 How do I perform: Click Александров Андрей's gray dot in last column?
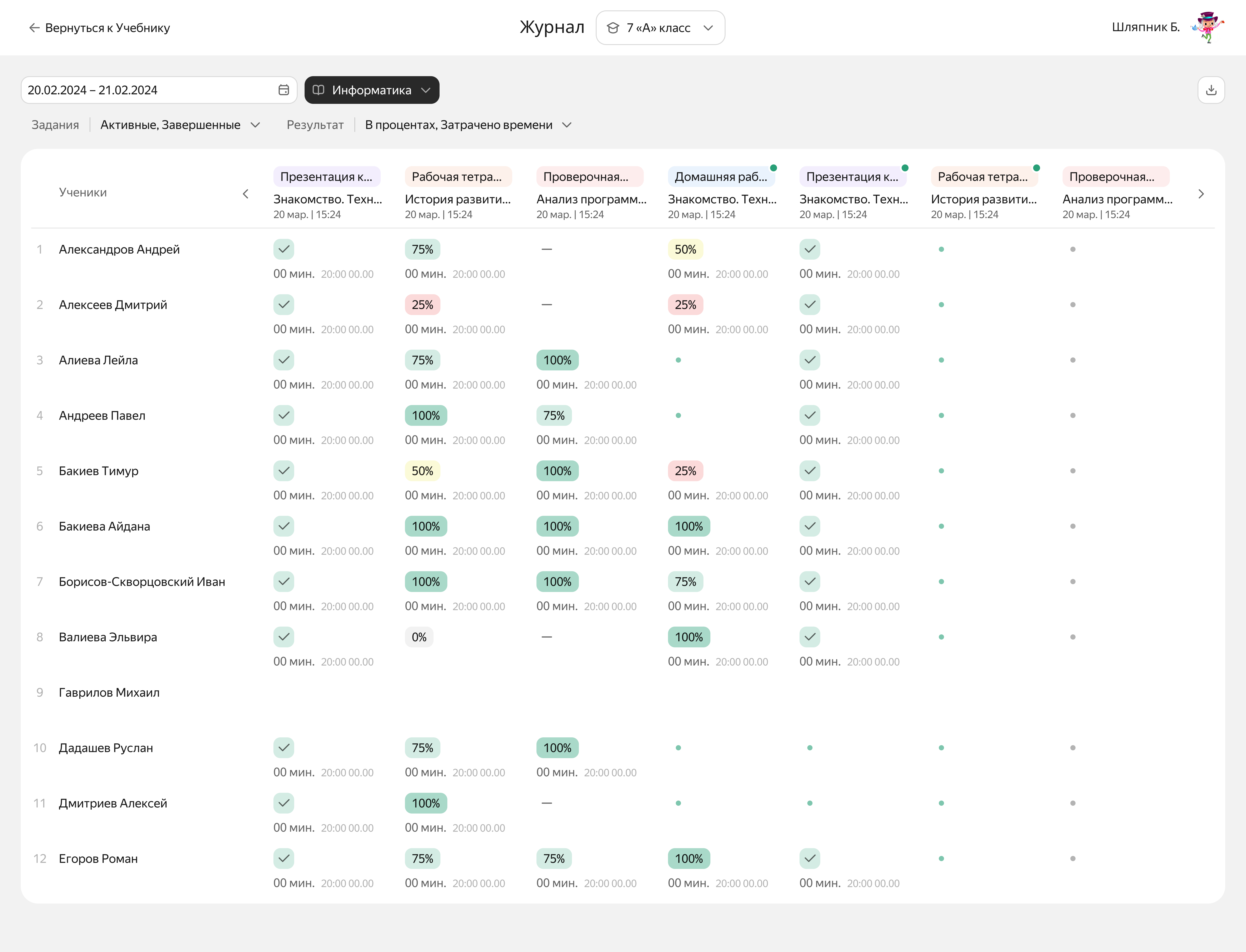point(1073,249)
